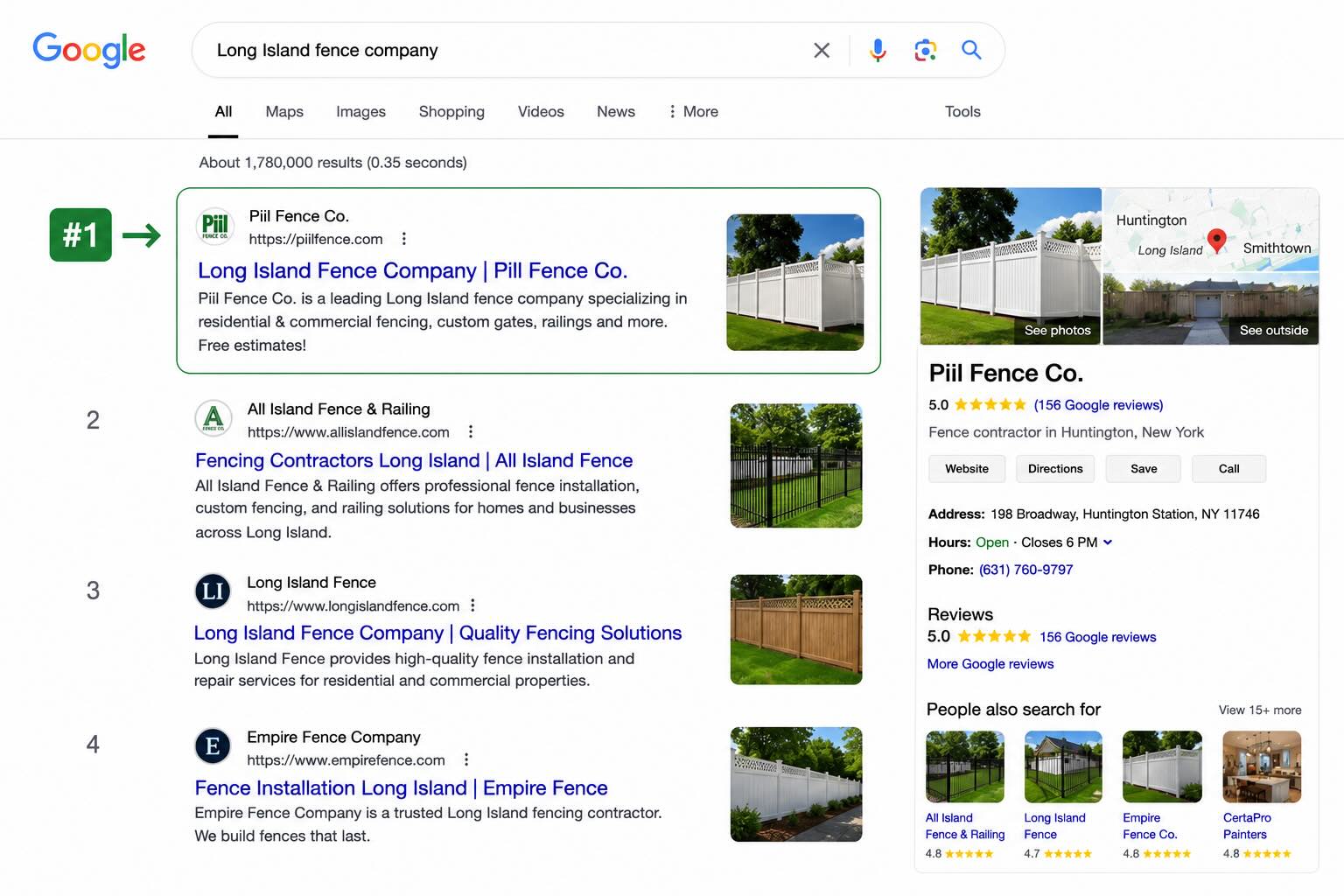1344x896 pixels.
Task: Open the Huntington map thumbnail
Action: [x=1211, y=229]
